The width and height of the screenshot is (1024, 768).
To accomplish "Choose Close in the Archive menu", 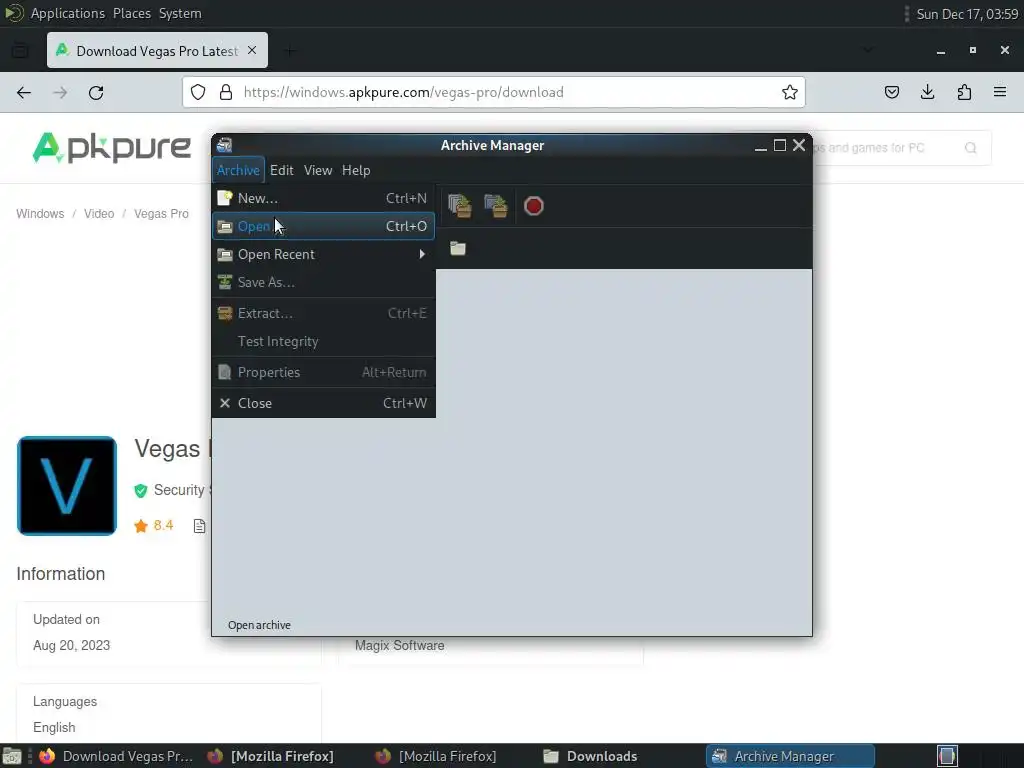I will [x=323, y=403].
